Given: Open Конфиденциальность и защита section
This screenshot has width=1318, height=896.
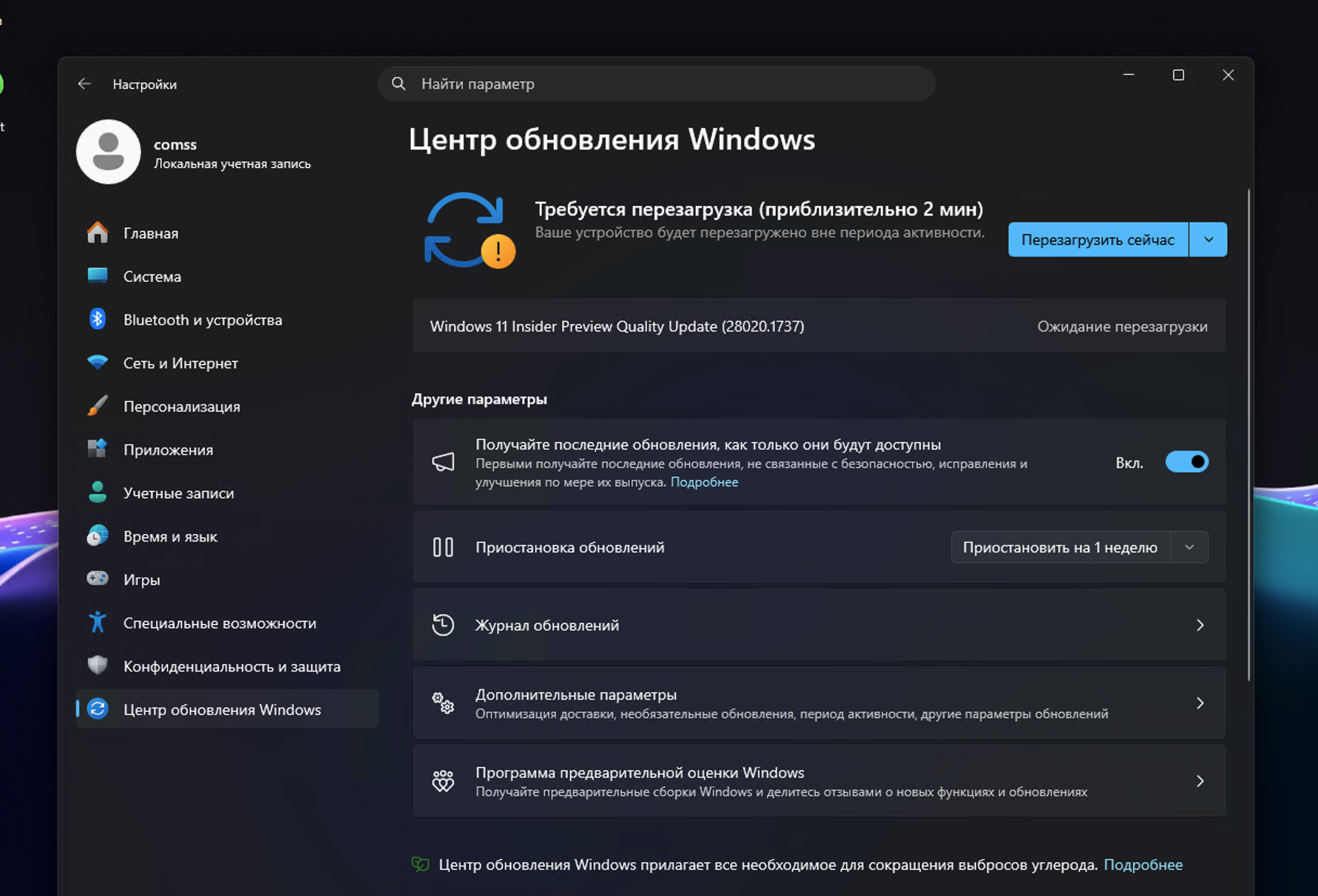Looking at the screenshot, I should coord(98,666).
